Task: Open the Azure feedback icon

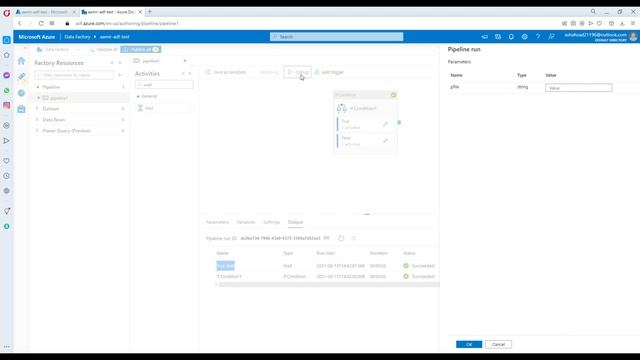Action: coord(551,37)
